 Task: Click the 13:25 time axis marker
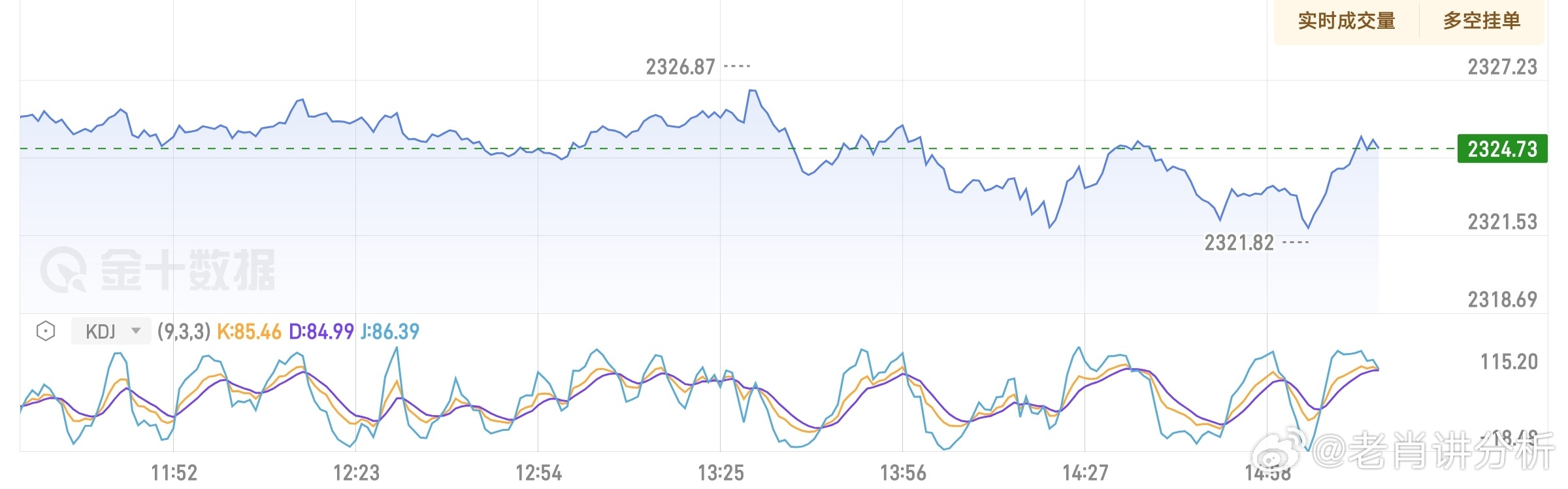(721, 472)
